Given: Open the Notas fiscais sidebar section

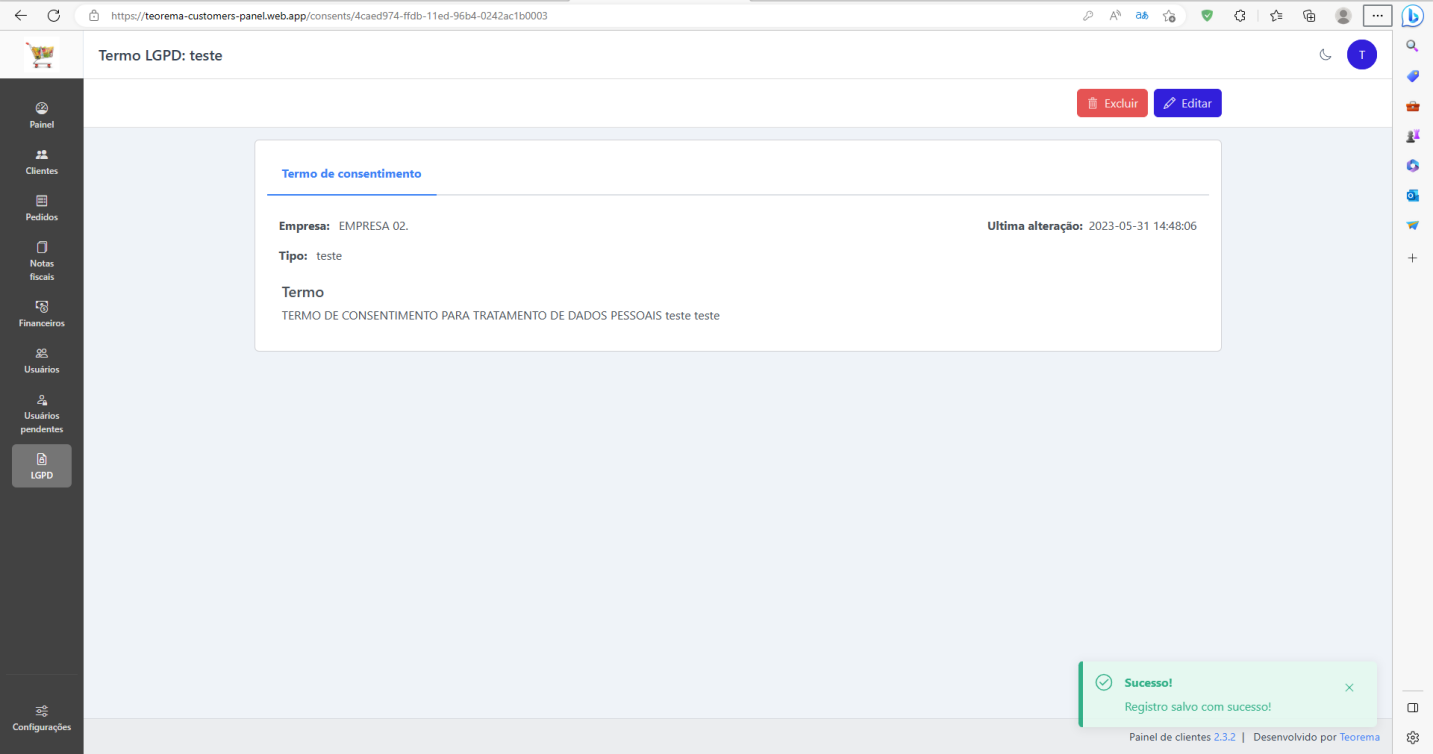Looking at the screenshot, I should [41, 261].
